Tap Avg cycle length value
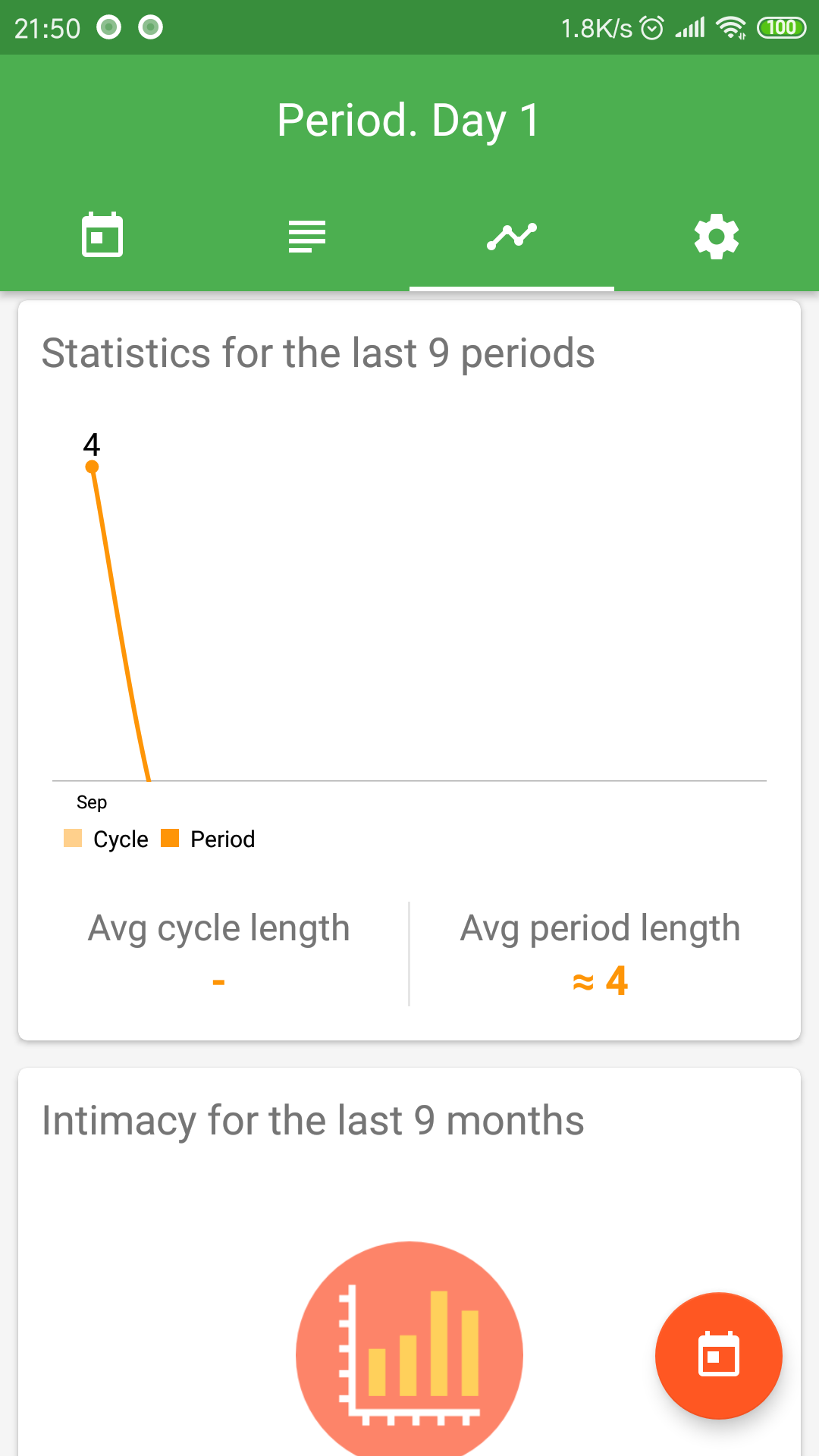The image size is (819, 1456). coord(218,982)
